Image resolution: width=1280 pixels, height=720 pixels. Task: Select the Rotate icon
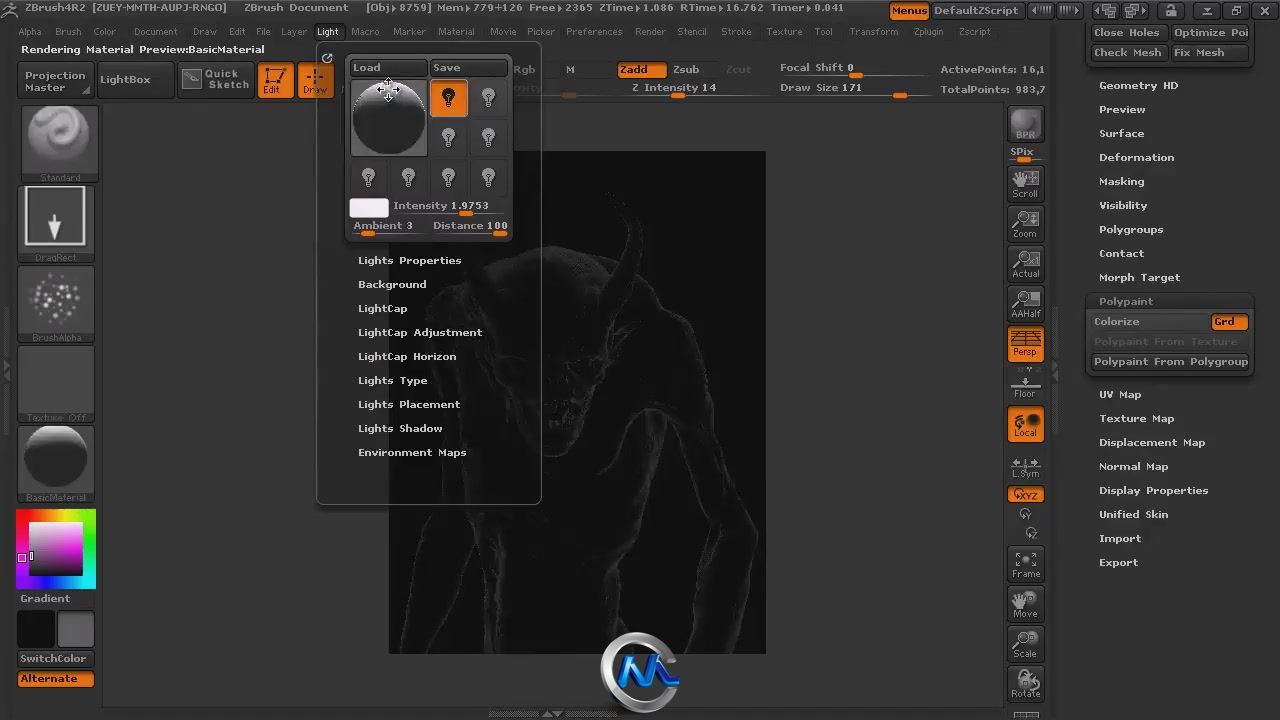click(x=1025, y=683)
